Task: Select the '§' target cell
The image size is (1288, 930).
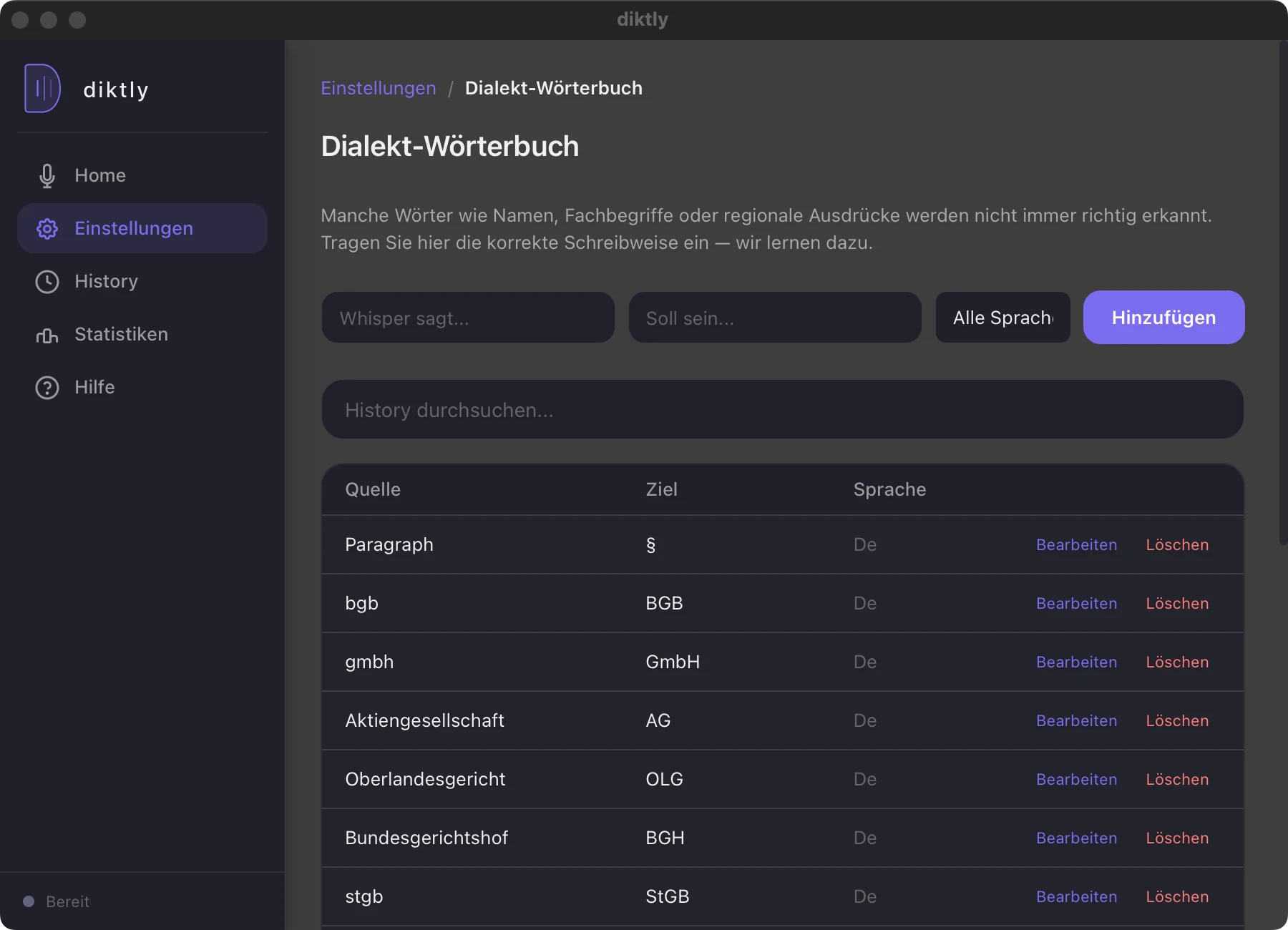Action: pos(650,545)
